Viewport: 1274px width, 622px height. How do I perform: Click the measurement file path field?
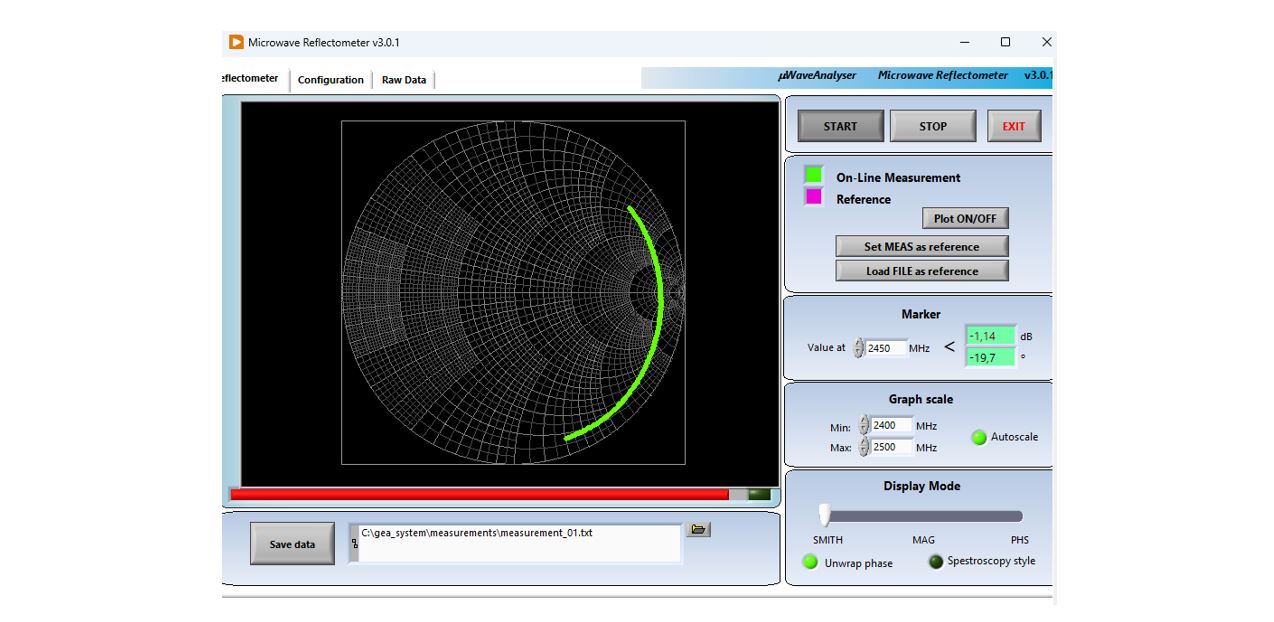[520, 542]
